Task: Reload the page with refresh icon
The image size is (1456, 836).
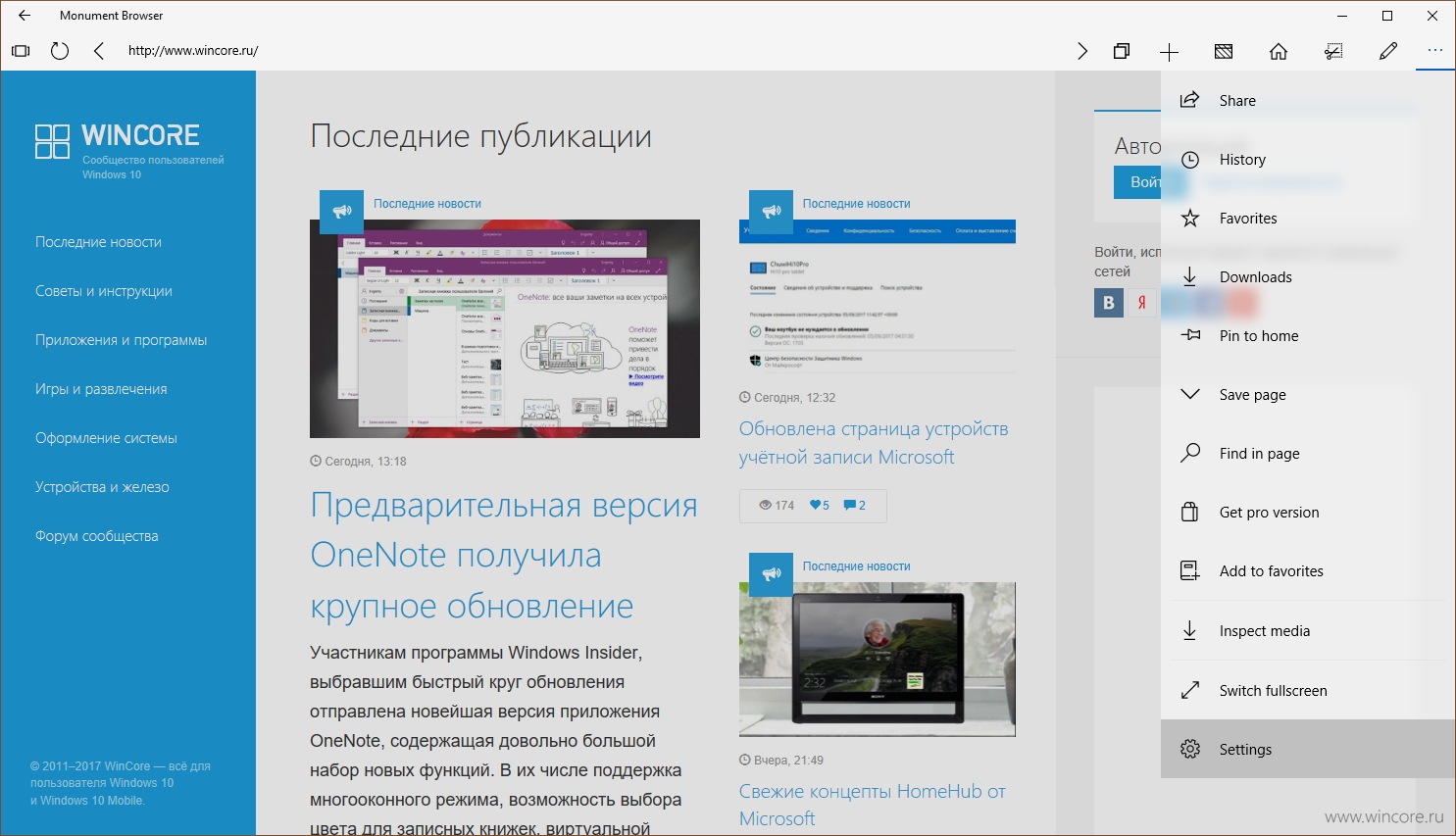Action: pos(60,51)
